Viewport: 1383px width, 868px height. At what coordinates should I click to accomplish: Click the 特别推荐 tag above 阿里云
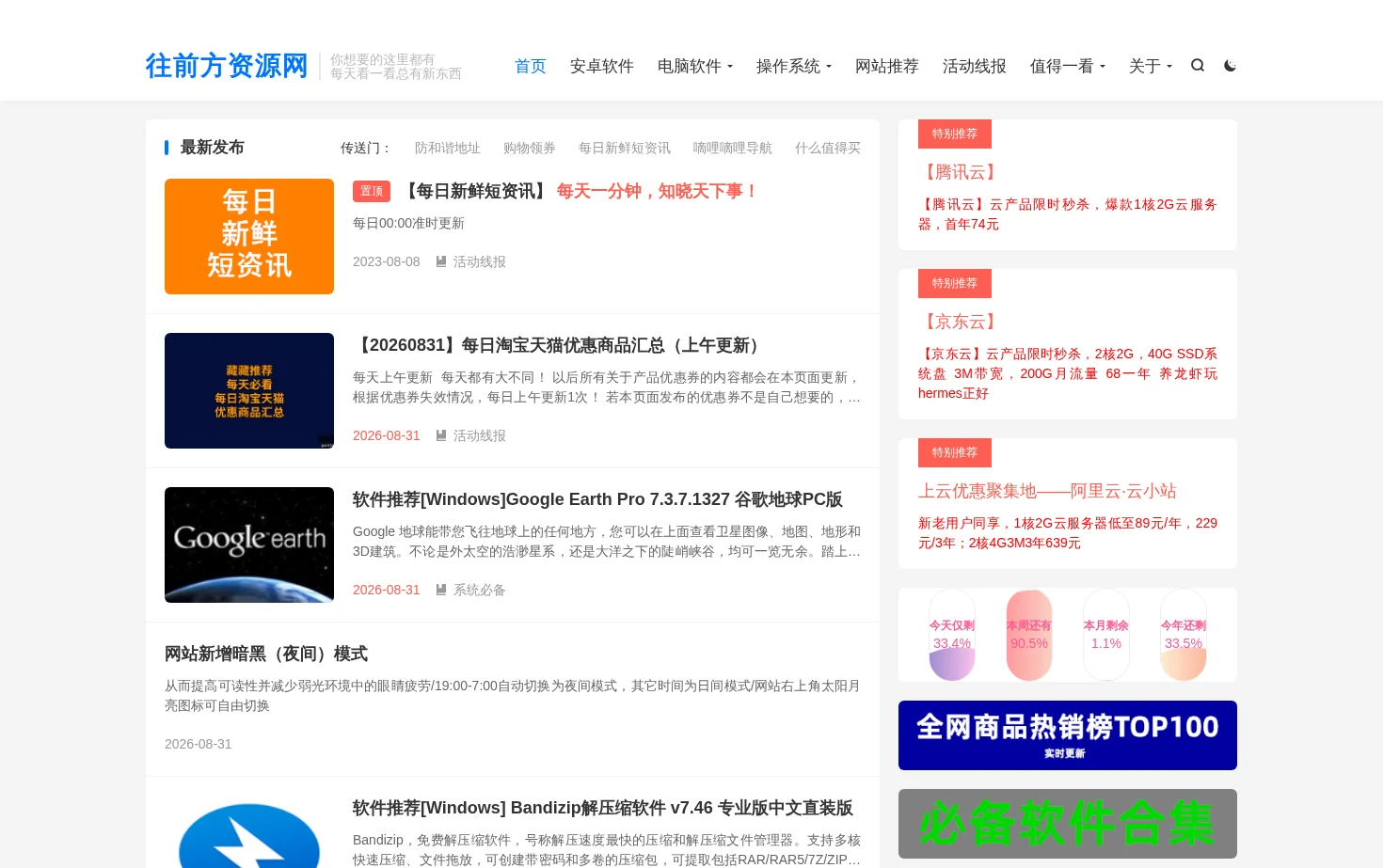tap(955, 452)
